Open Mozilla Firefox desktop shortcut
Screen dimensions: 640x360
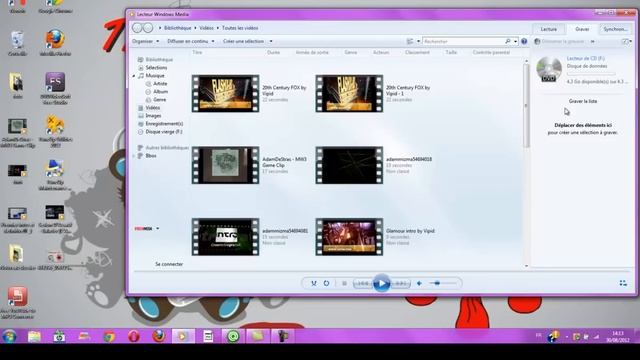point(55,43)
